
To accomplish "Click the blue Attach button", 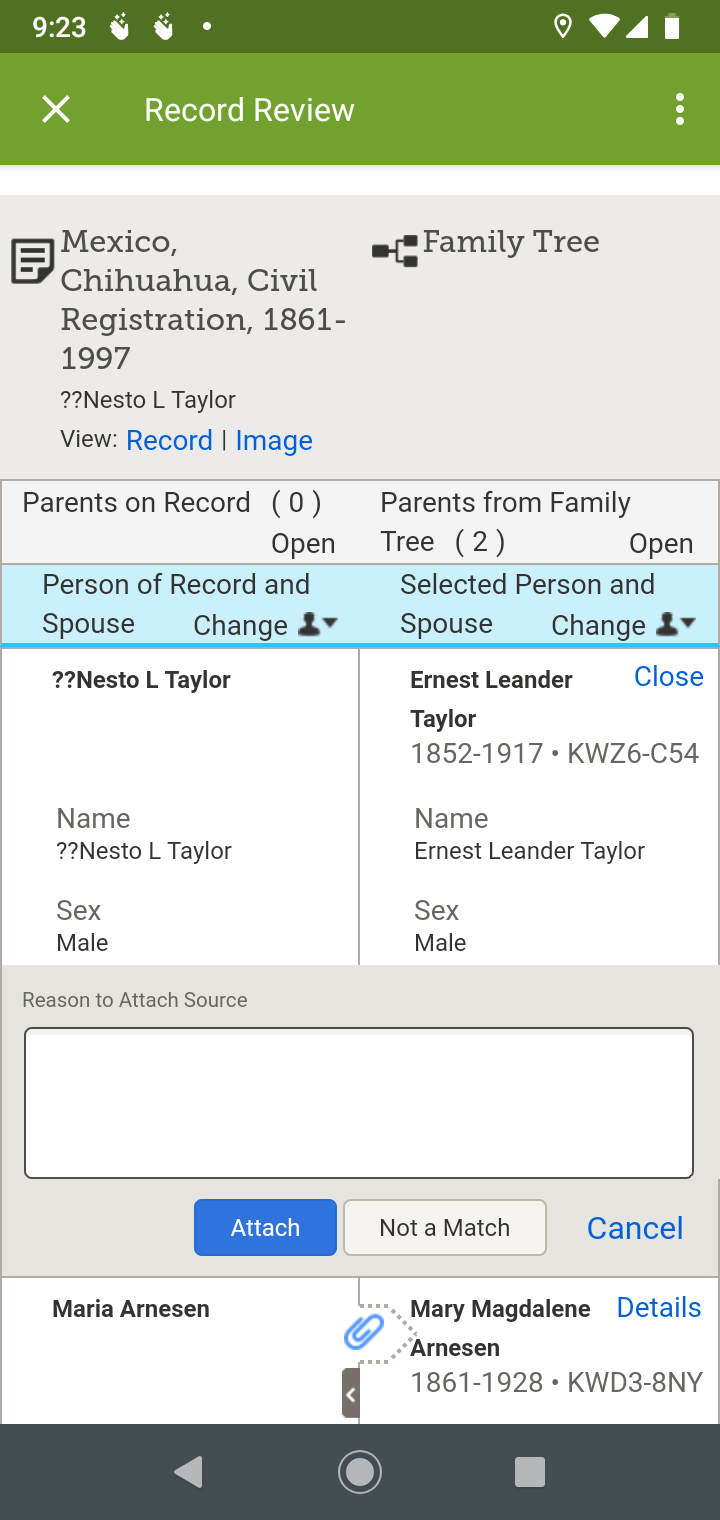I will [x=265, y=1227].
